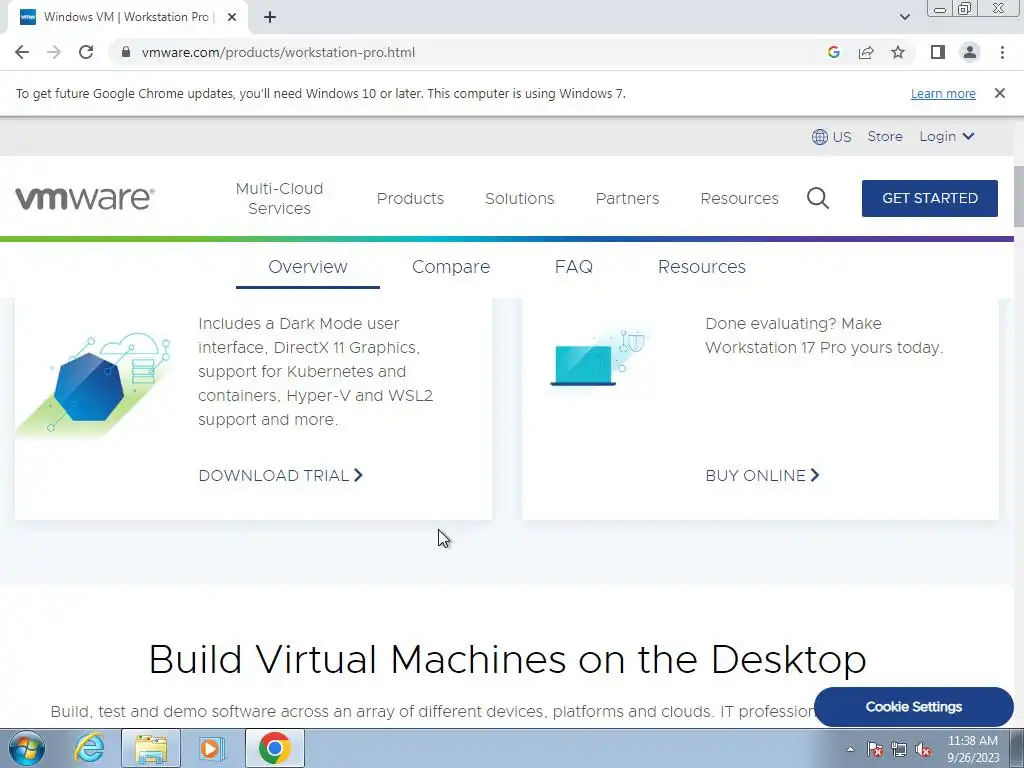Open the Store link
Image resolution: width=1024 pixels, height=768 pixels.
(x=885, y=136)
